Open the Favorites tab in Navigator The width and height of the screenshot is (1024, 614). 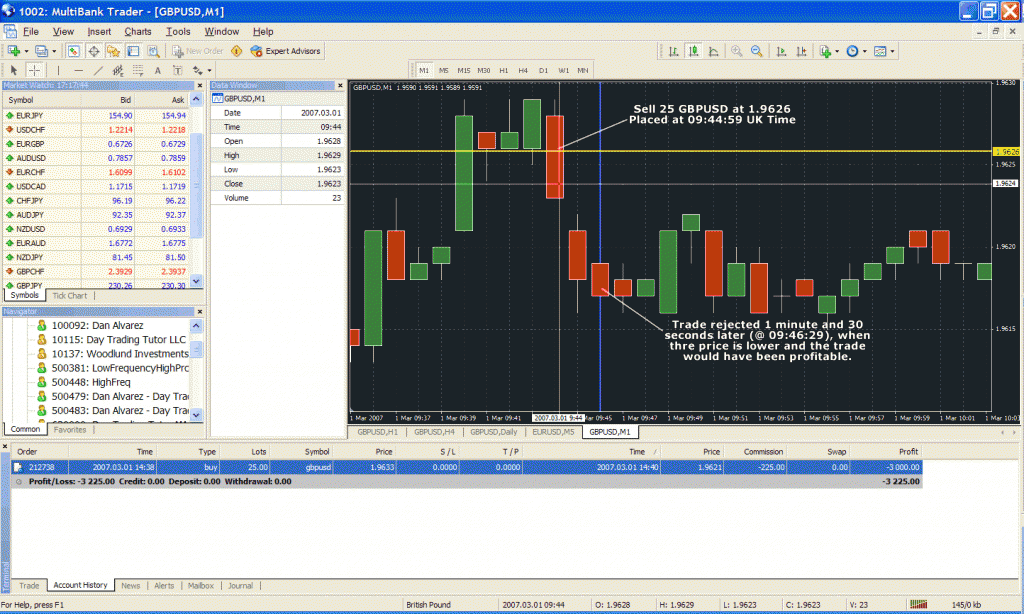click(70, 430)
